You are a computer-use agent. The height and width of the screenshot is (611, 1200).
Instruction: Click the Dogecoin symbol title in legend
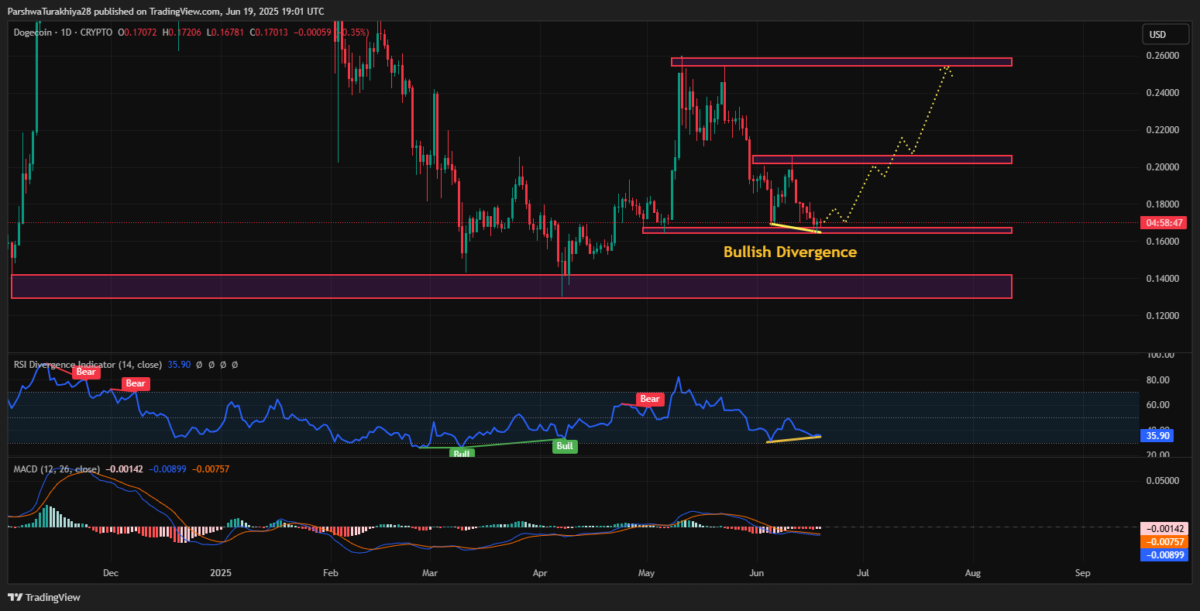tap(34, 33)
